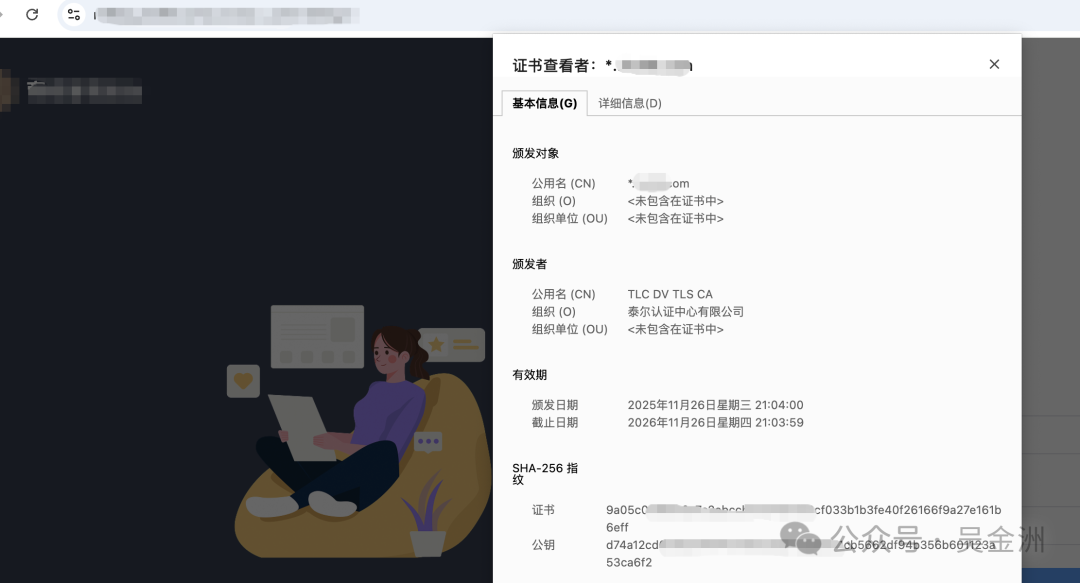Click the 截止日期 expiry date text
The width and height of the screenshot is (1080, 583).
click(x=714, y=422)
